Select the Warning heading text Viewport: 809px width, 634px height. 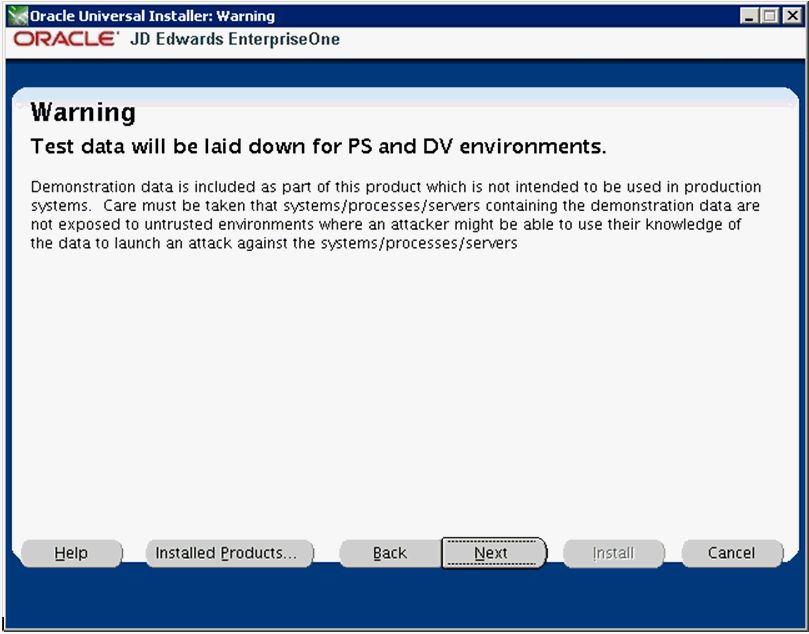point(83,112)
